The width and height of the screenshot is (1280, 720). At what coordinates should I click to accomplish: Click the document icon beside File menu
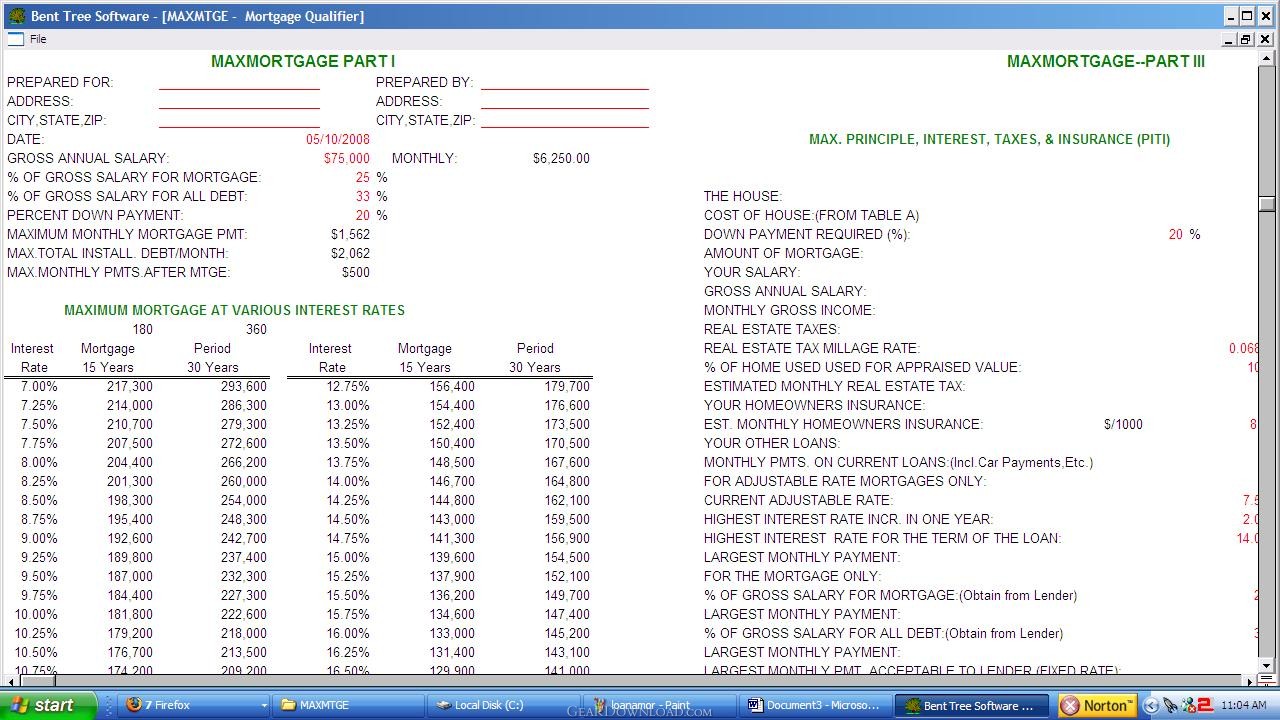click(14, 39)
